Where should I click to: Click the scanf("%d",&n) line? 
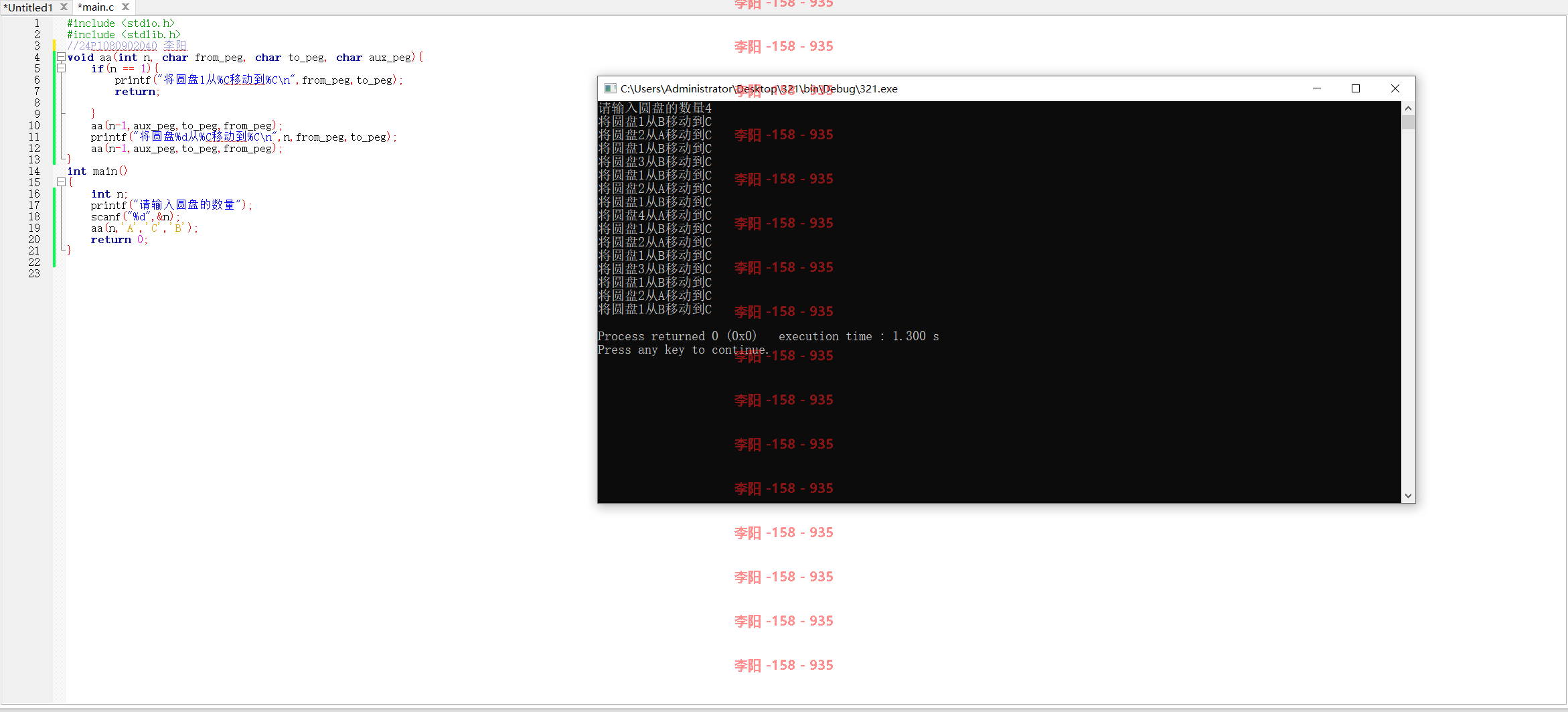tap(135, 217)
